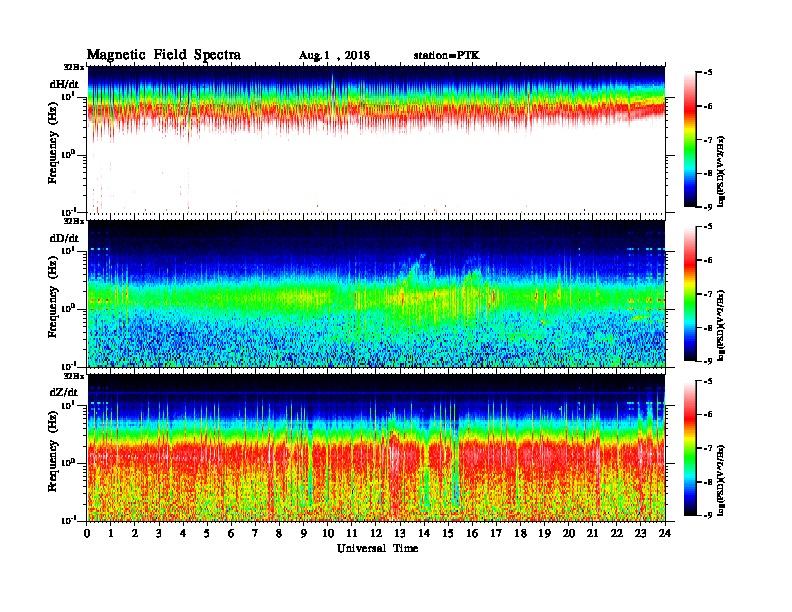Click '-5' tick on dZ/dt color bar
Image resolution: width=792 pixels, height=612 pixels.
coord(708,381)
